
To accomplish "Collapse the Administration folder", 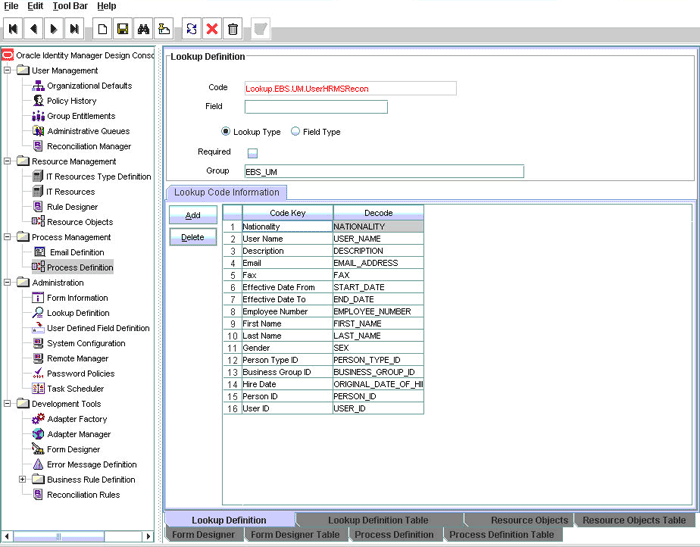I will pyautogui.click(x=8, y=283).
